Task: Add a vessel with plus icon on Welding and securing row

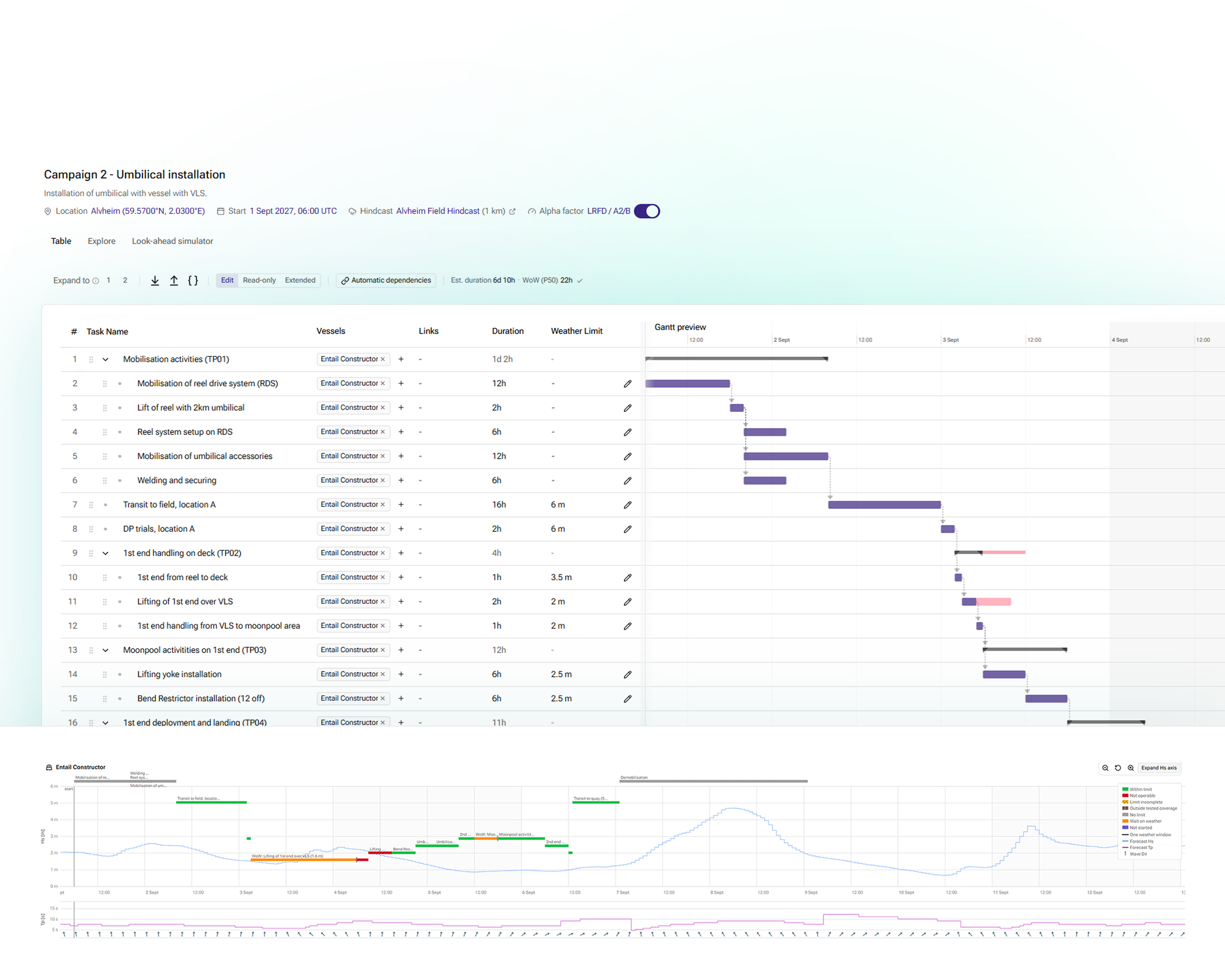Action: pos(401,481)
